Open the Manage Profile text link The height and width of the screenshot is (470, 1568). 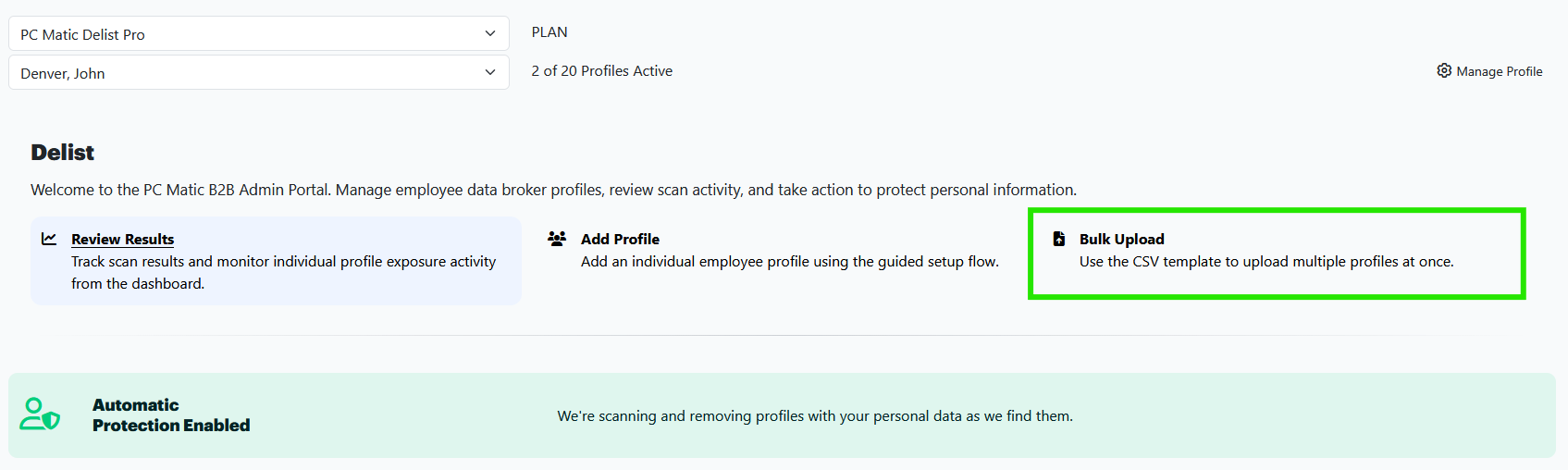[1499, 71]
